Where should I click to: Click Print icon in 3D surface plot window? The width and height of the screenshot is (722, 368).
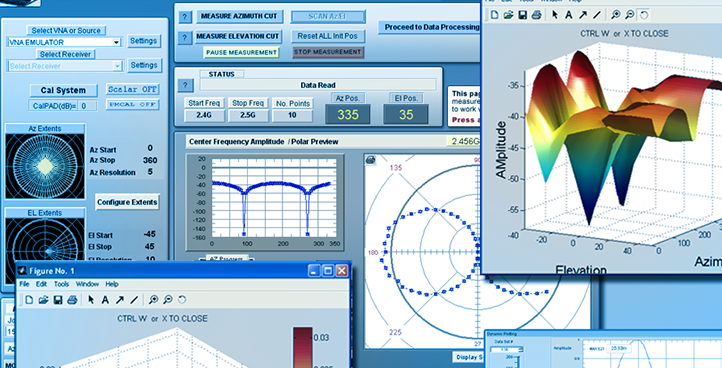(536, 15)
